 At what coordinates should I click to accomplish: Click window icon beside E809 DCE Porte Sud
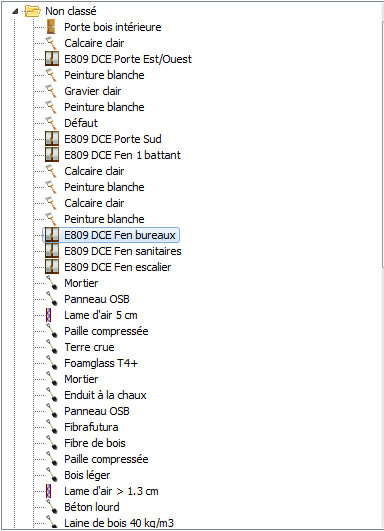point(52,139)
